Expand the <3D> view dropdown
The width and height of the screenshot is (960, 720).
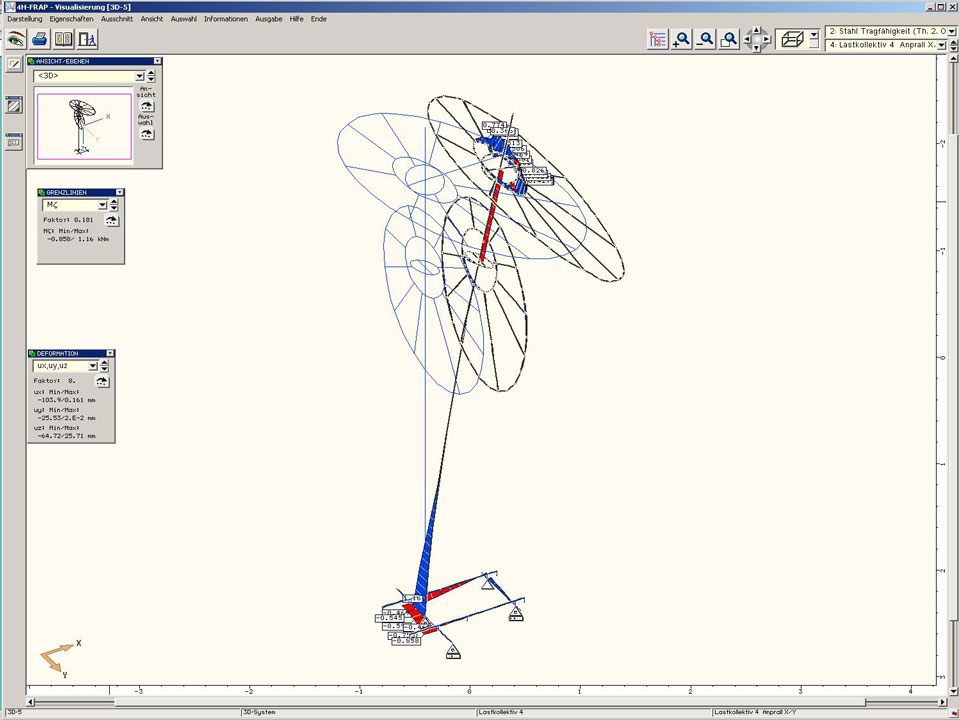point(140,76)
